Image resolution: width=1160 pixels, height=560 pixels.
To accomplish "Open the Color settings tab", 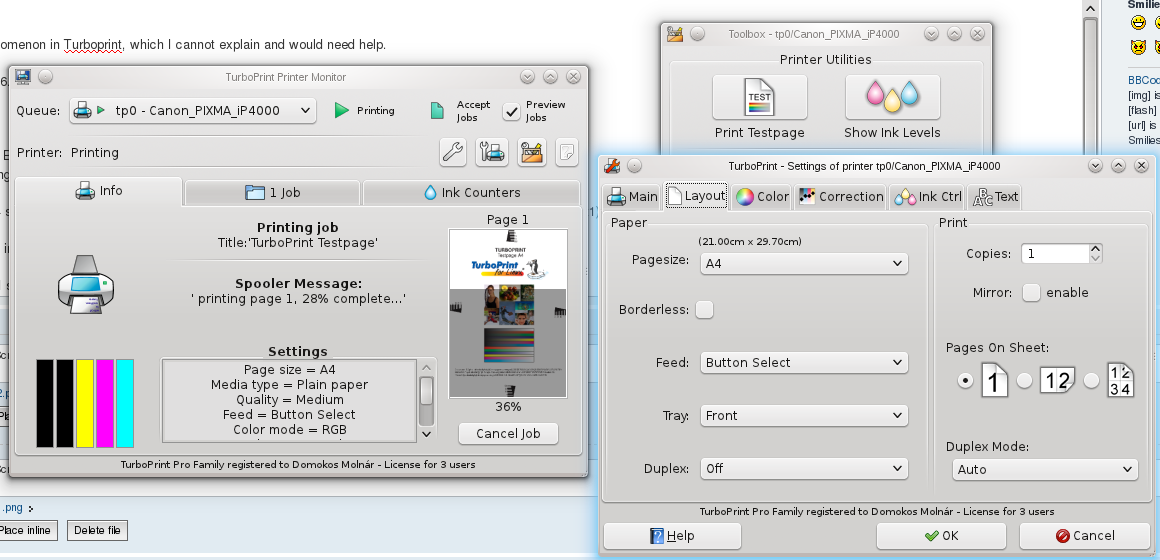I will (762, 196).
